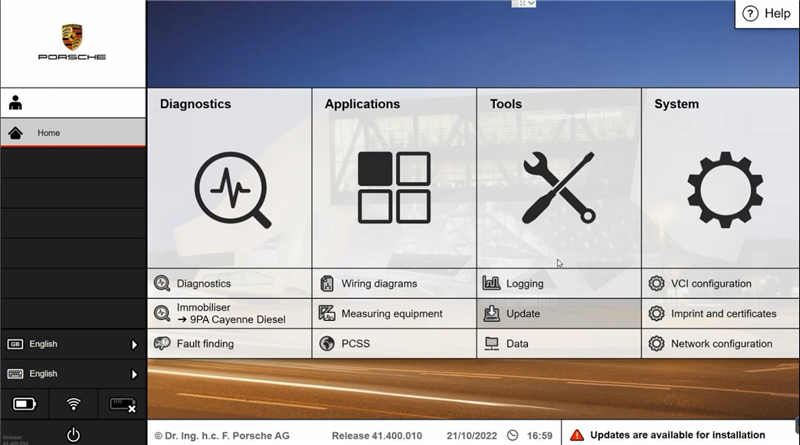Viewport: 800px width, 445px height.
Task: Open Update under Tools
Action: pyautogui.click(x=523, y=314)
